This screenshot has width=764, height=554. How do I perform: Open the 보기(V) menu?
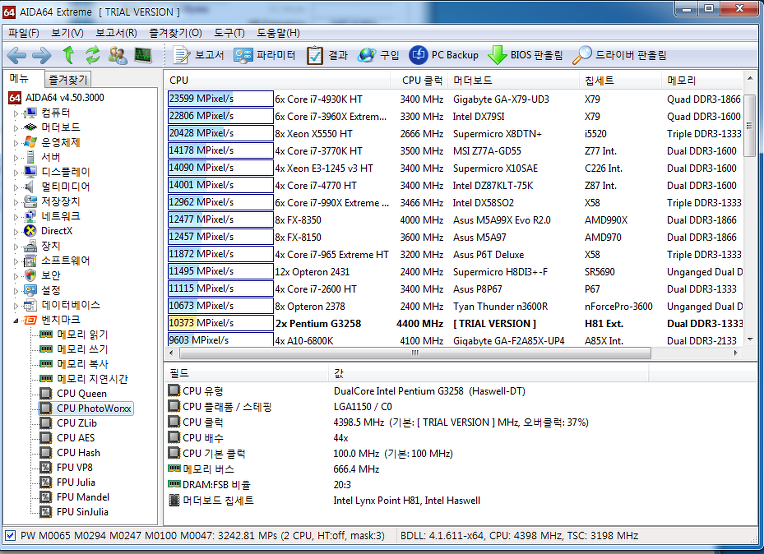click(x=67, y=33)
